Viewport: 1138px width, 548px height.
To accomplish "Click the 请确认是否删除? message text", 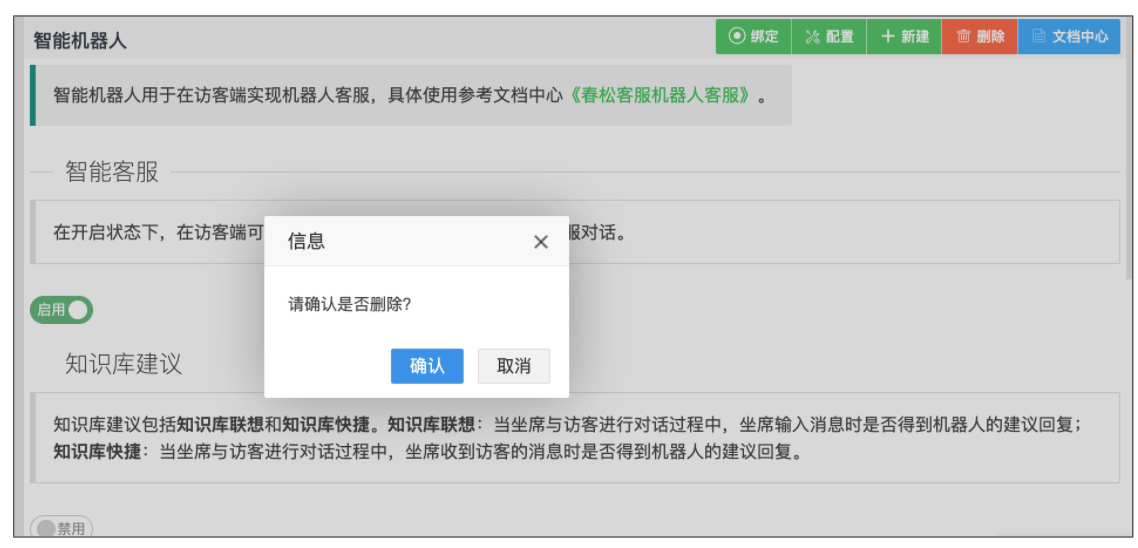I will 350,305.
